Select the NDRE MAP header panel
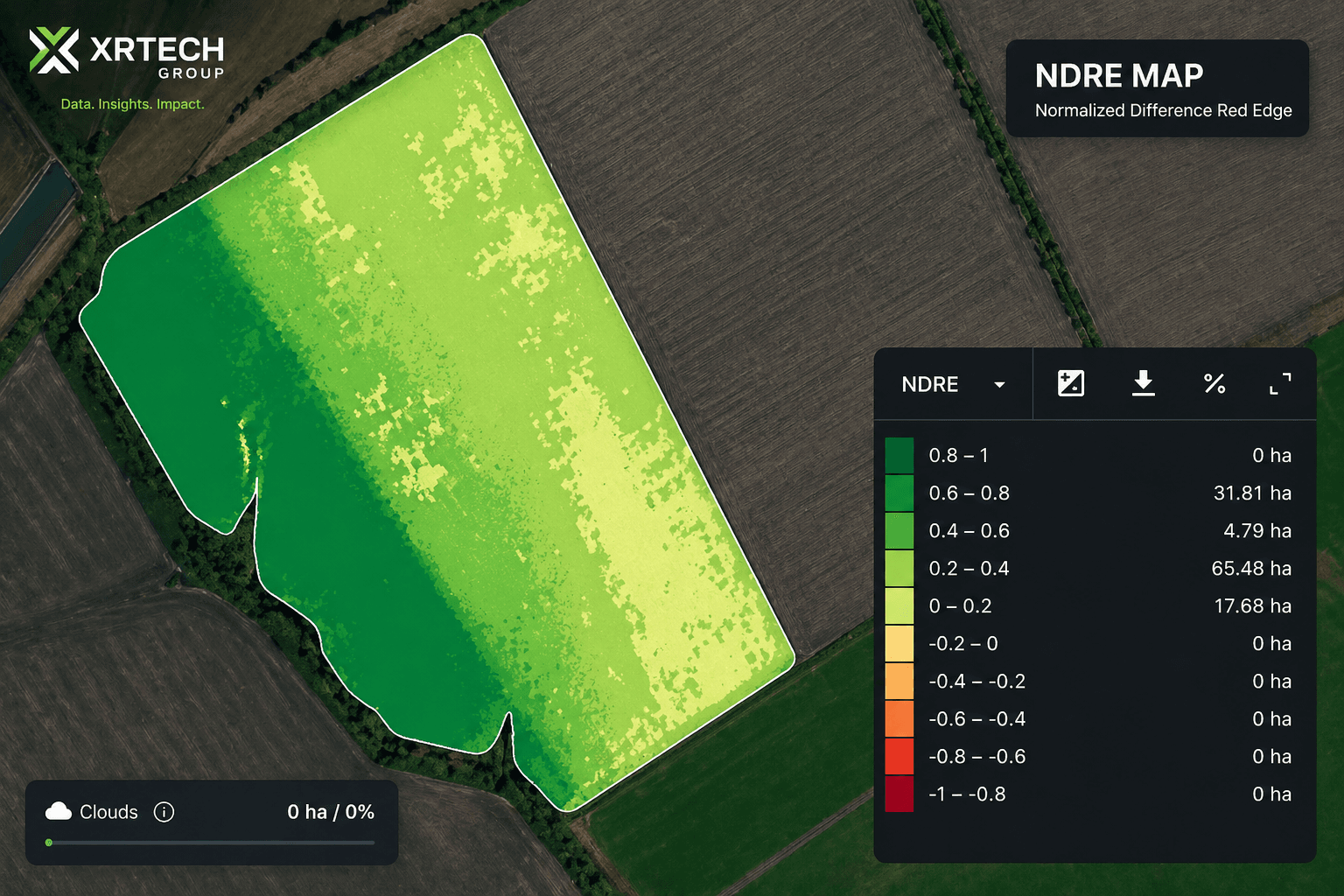Image resolution: width=1344 pixels, height=896 pixels. pyautogui.click(x=1157, y=88)
